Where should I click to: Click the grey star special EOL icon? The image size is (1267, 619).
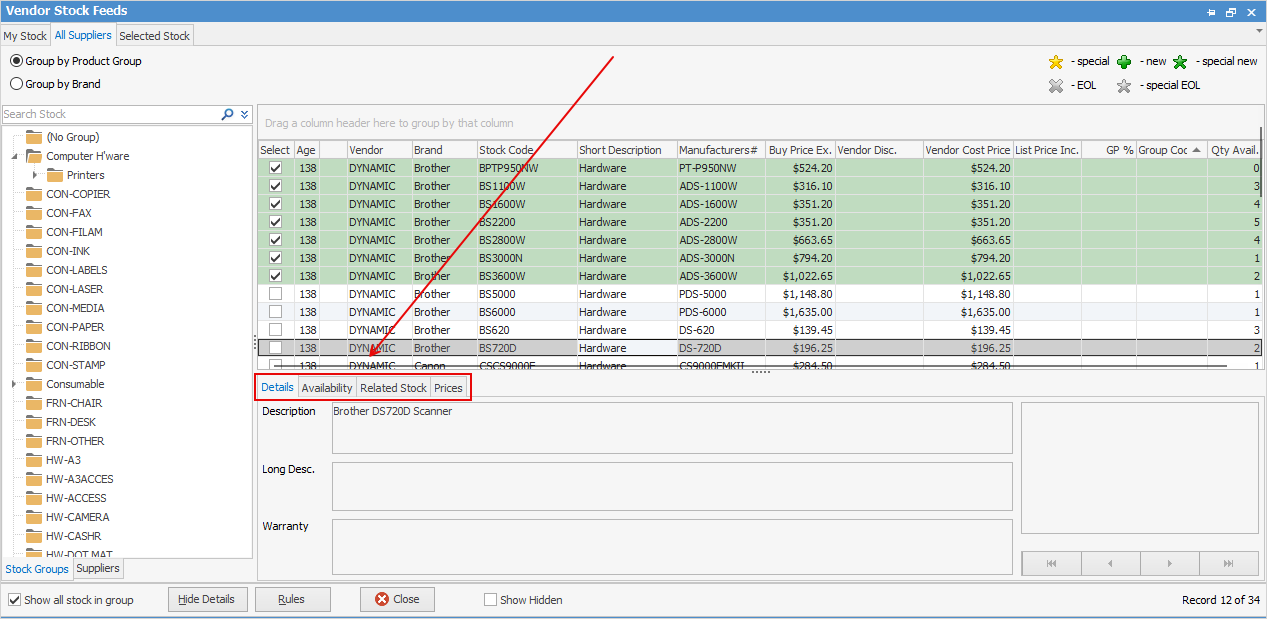point(1124,86)
